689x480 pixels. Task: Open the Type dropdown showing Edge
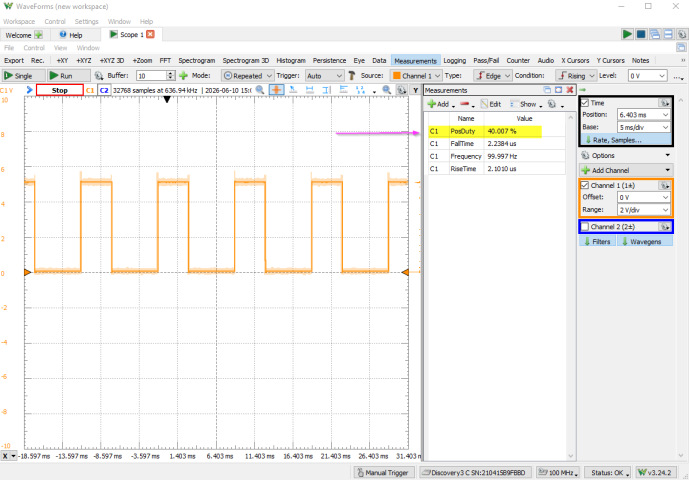pyautogui.click(x=493, y=76)
